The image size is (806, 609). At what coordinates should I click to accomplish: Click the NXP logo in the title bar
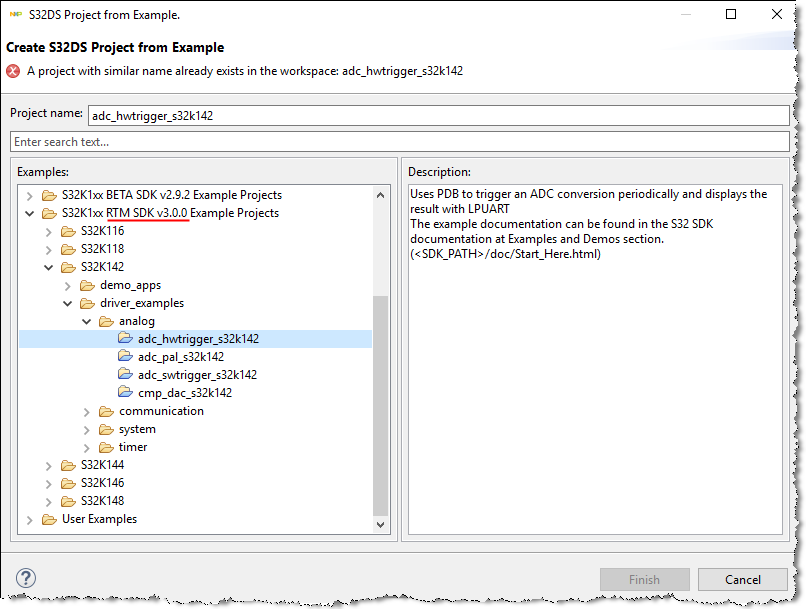14,15
